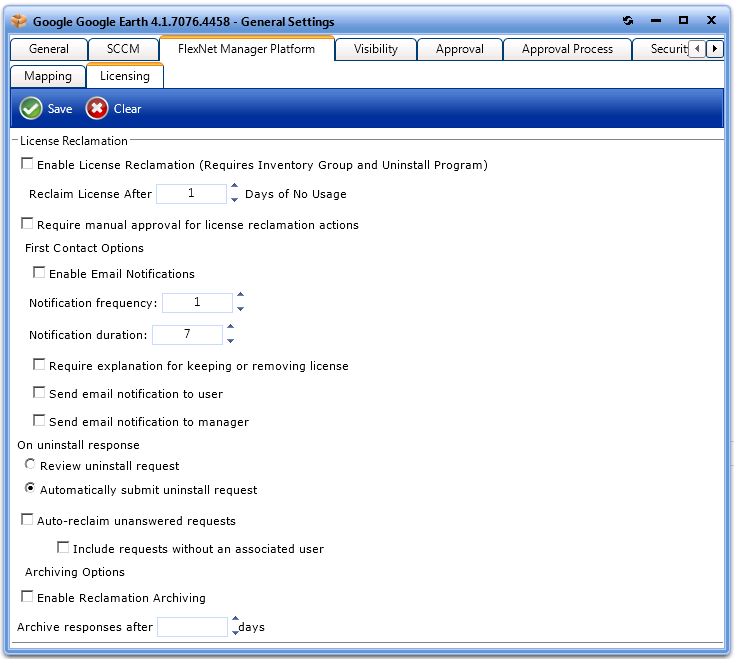Switch to the Mapping sub-tab

48,76
